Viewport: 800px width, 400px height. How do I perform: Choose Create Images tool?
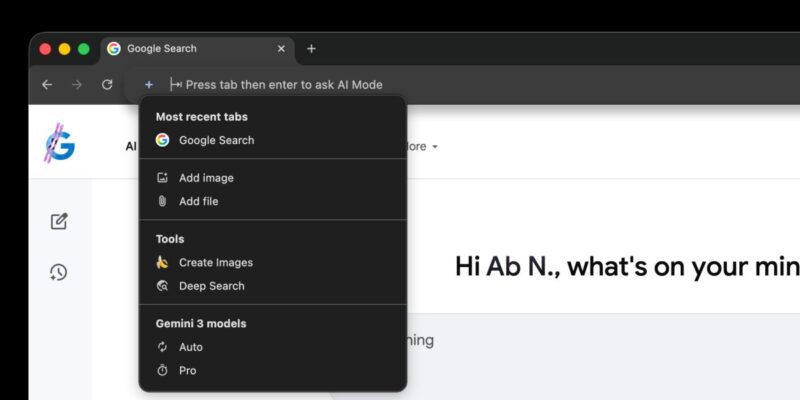(x=273, y=263)
